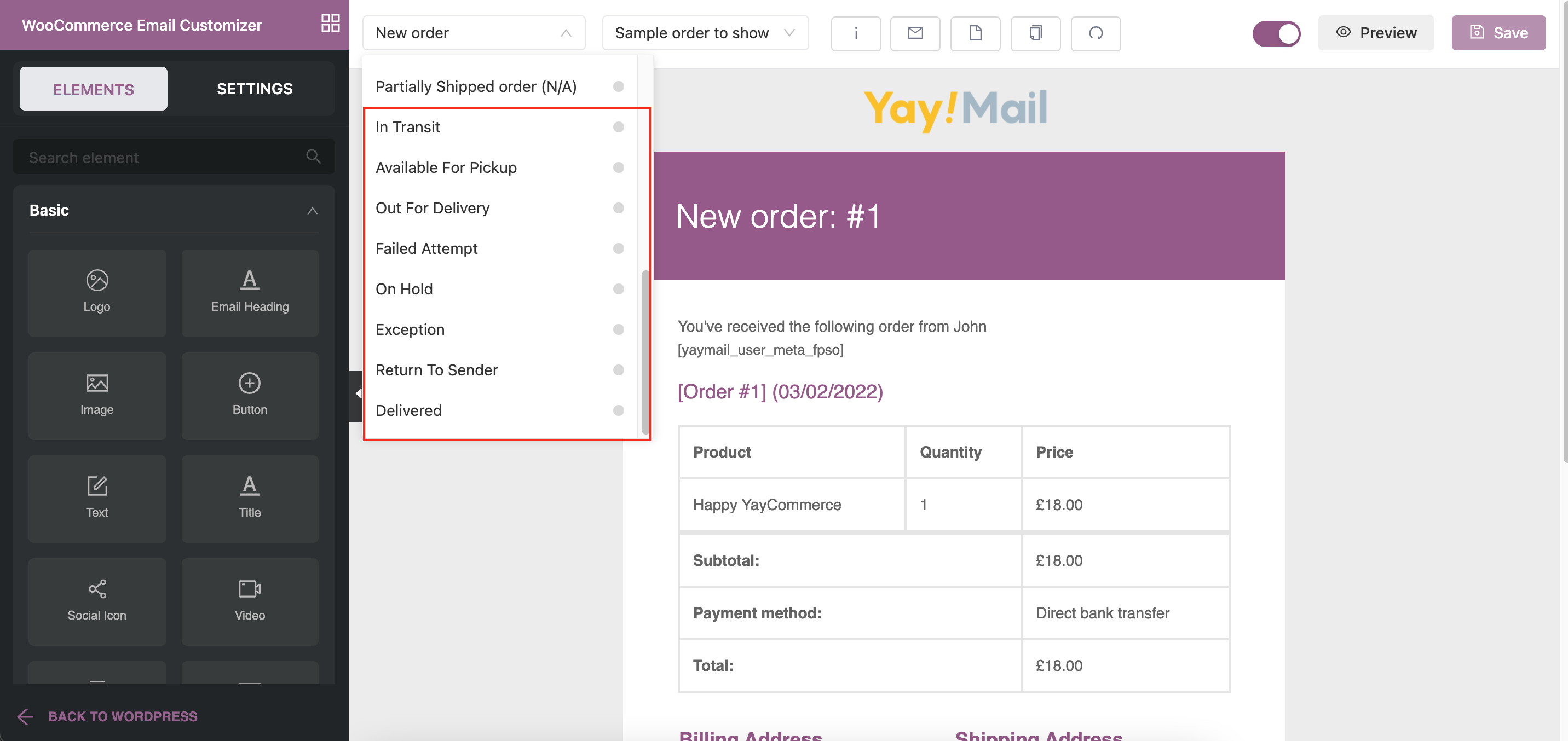The image size is (1568, 741).
Task: Click the envelope send test email icon
Action: coord(915,33)
